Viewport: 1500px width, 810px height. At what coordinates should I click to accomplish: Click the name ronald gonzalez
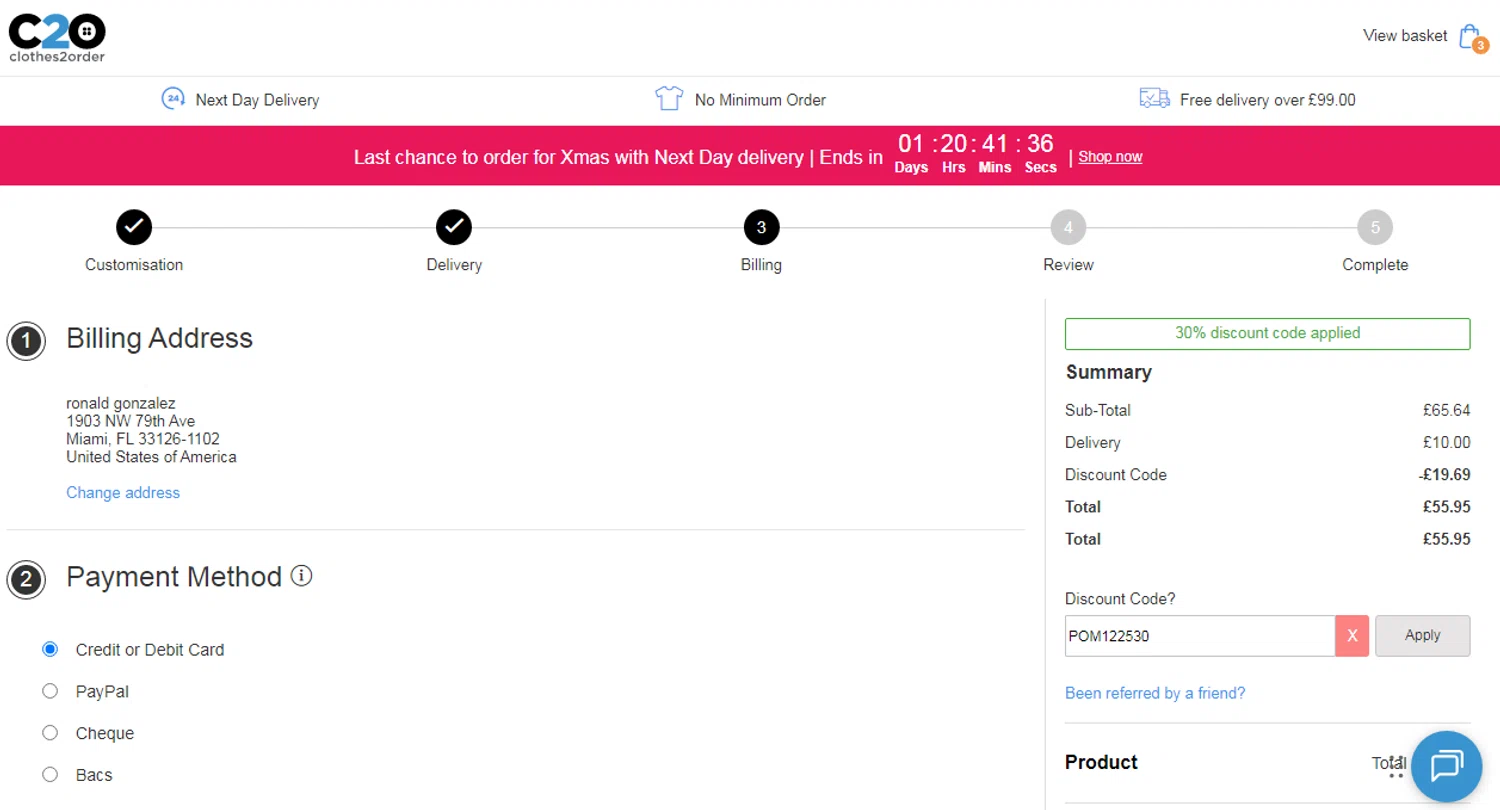(121, 403)
